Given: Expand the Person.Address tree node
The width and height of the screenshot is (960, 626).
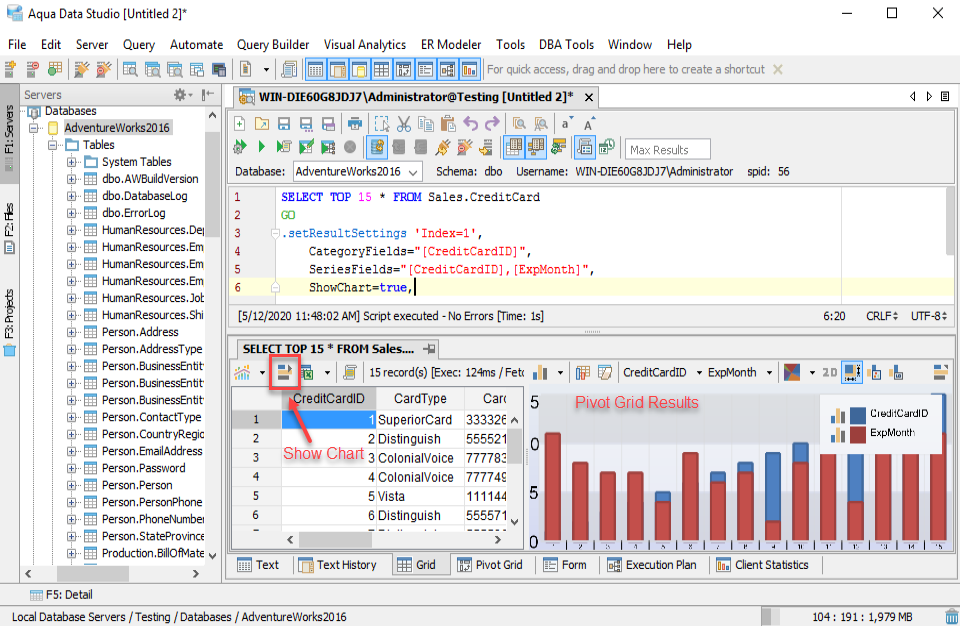Looking at the screenshot, I should click(x=72, y=332).
